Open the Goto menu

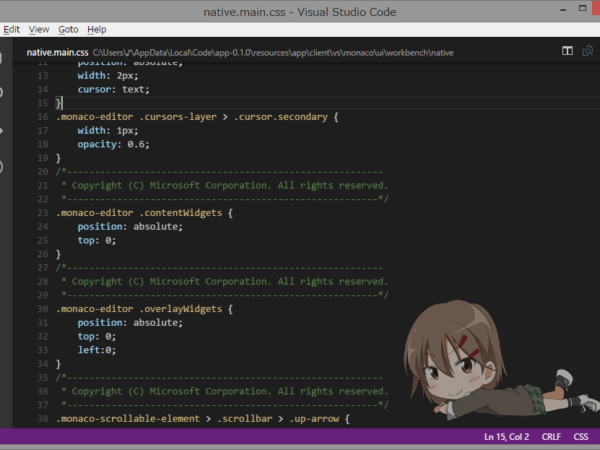pyautogui.click(x=68, y=29)
